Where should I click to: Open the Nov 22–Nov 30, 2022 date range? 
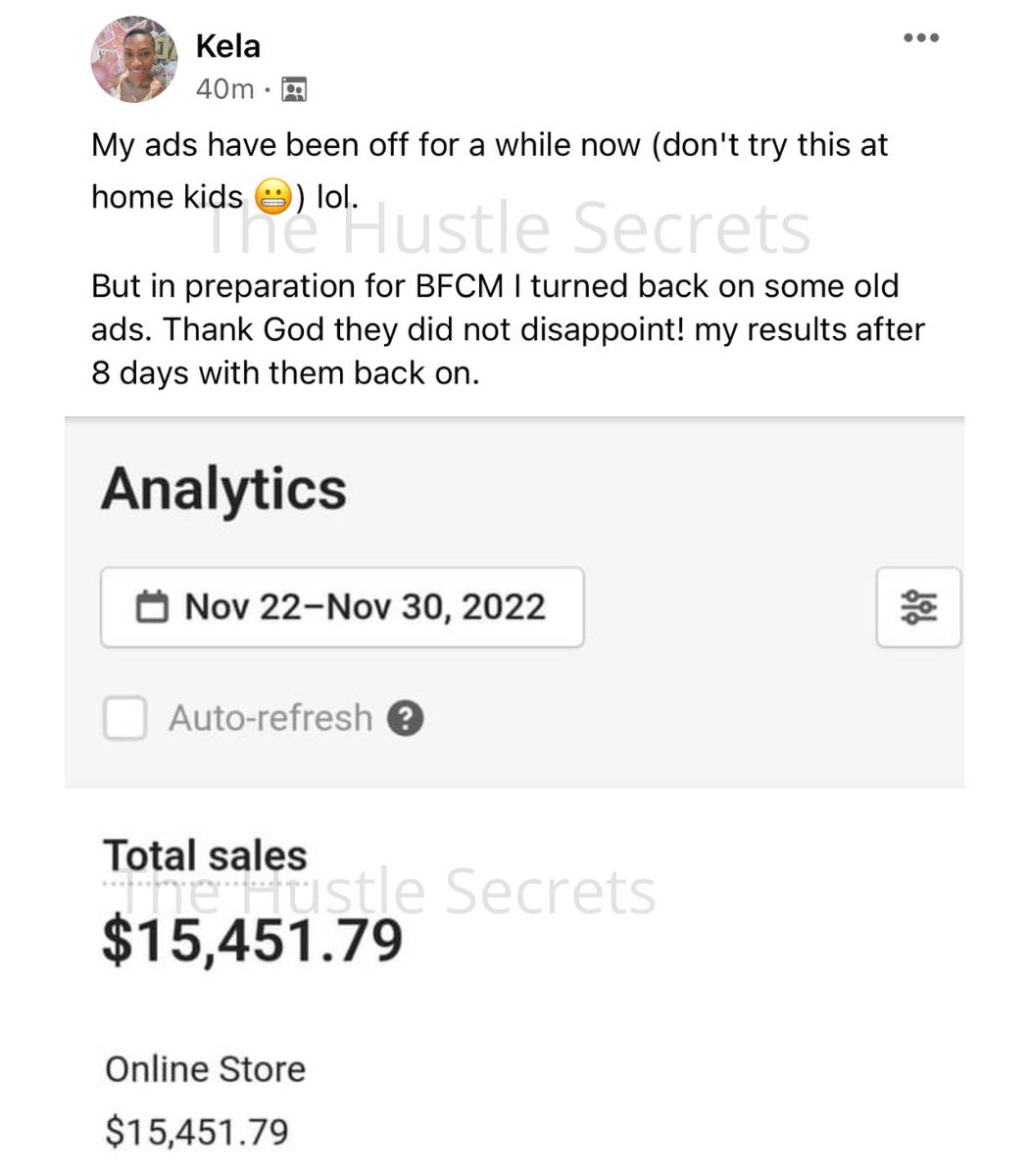pos(342,607)
